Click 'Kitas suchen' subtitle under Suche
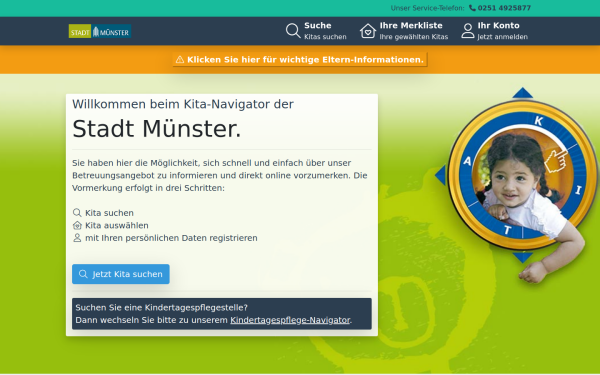Screen dimensions: 600x375 click(325, 37)
